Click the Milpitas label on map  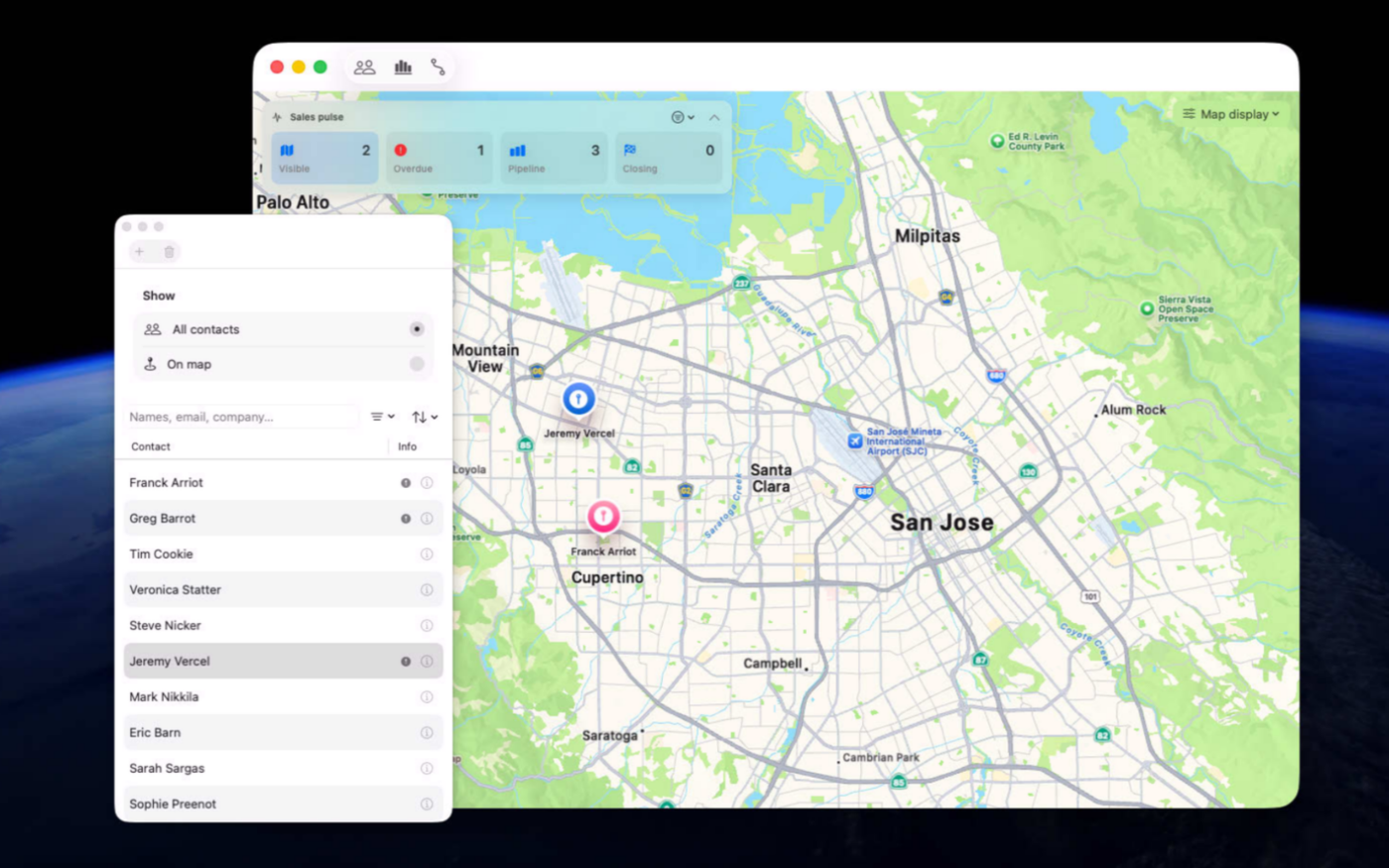(928, 236)
